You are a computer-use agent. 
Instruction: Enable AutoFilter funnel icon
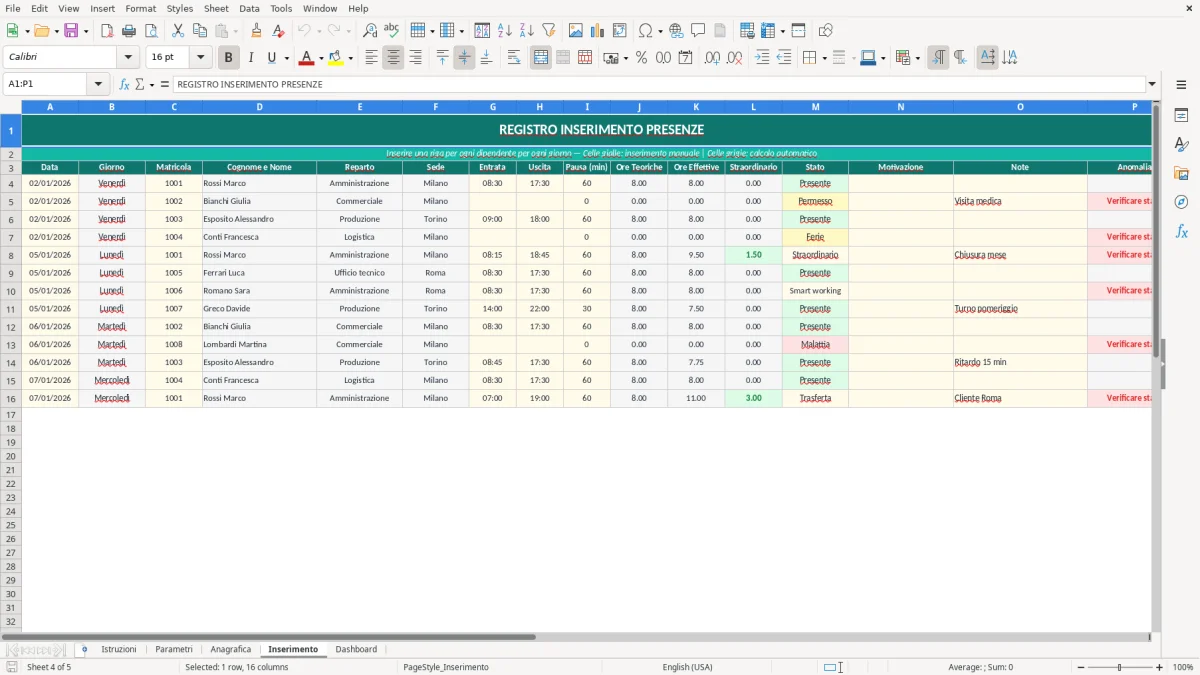tap(549, 31)
